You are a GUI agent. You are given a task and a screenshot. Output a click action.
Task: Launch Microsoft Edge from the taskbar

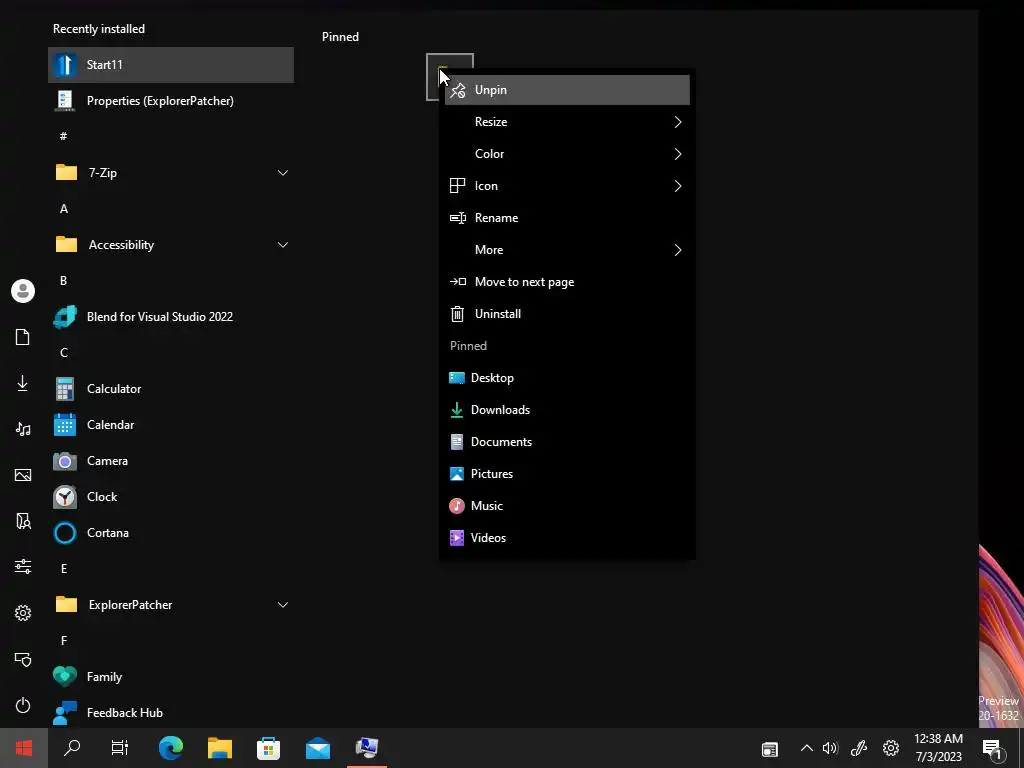(170, 748)
